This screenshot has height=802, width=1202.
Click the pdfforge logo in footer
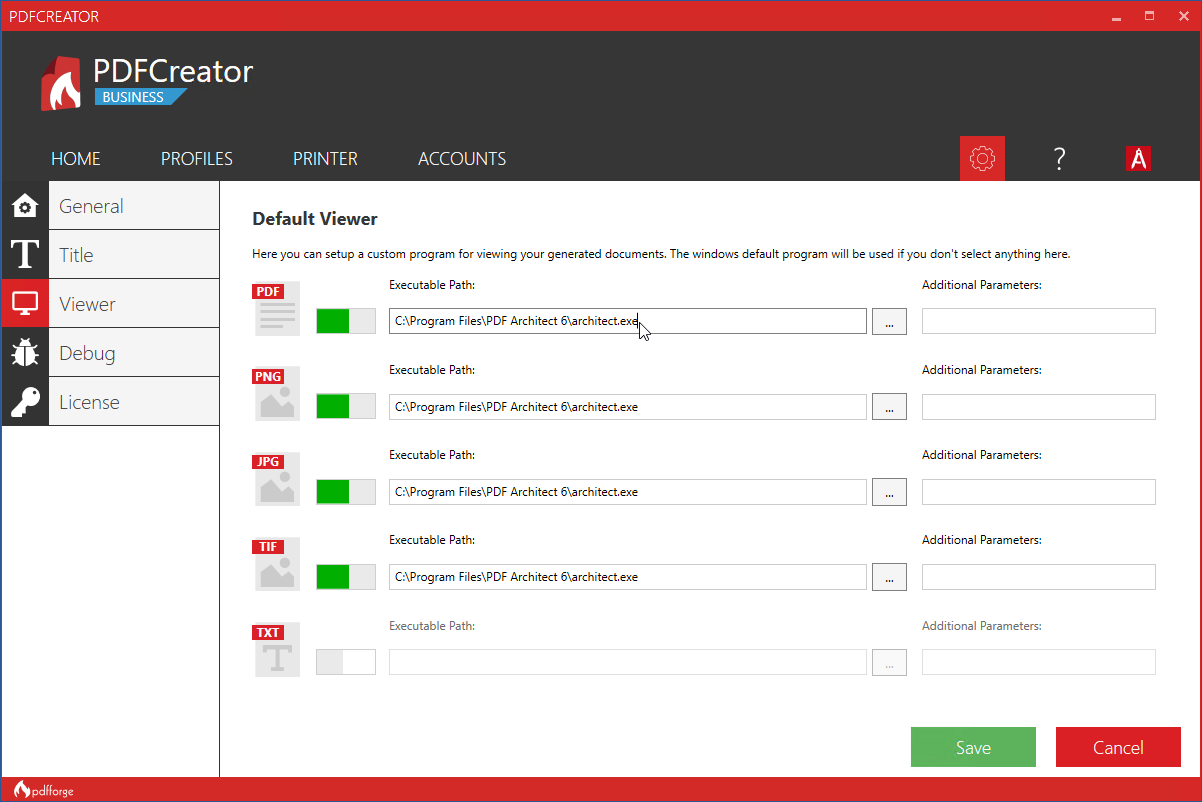[x=44, y=791]
